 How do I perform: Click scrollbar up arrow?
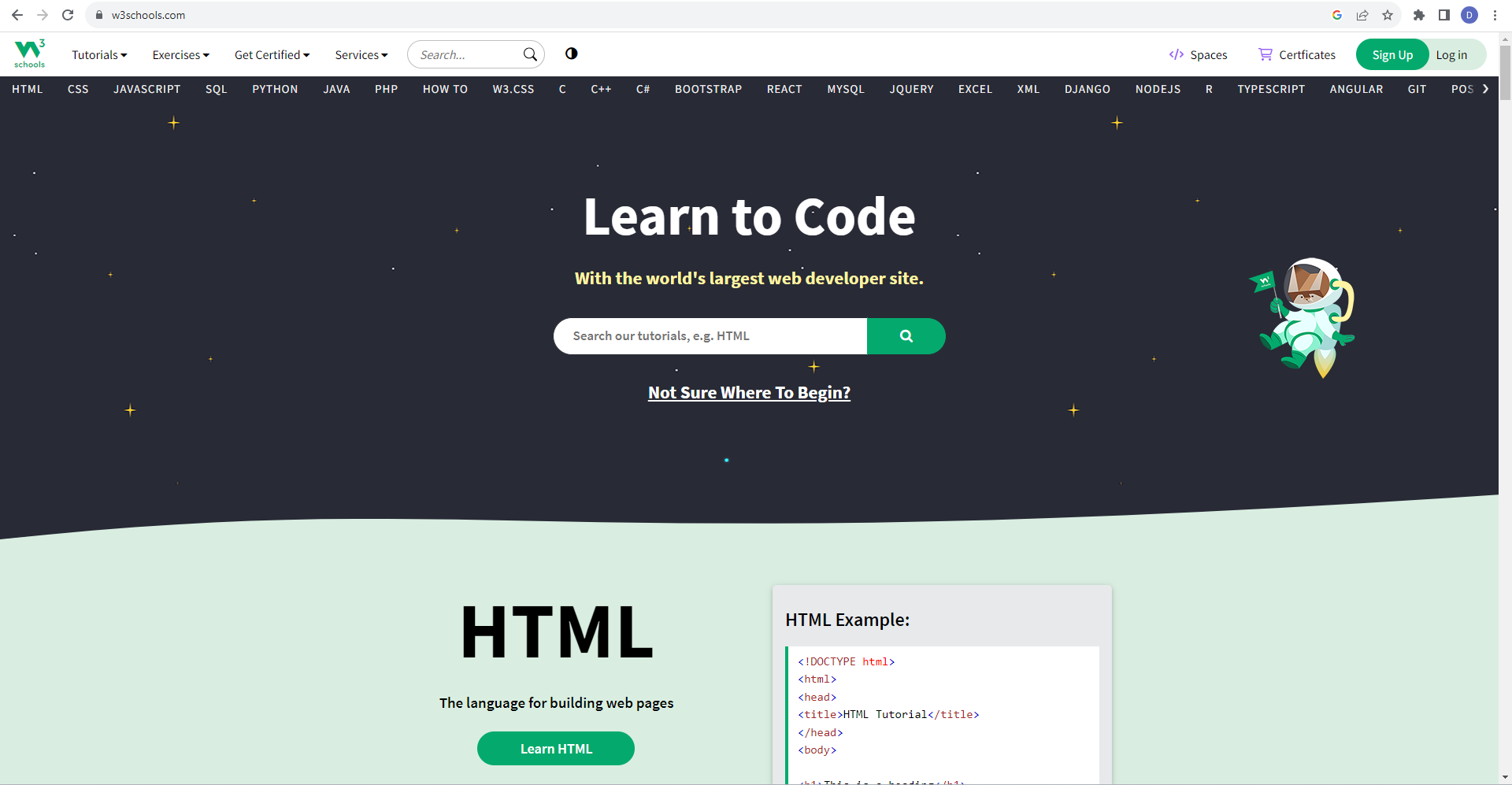(x=1505, y=38)
